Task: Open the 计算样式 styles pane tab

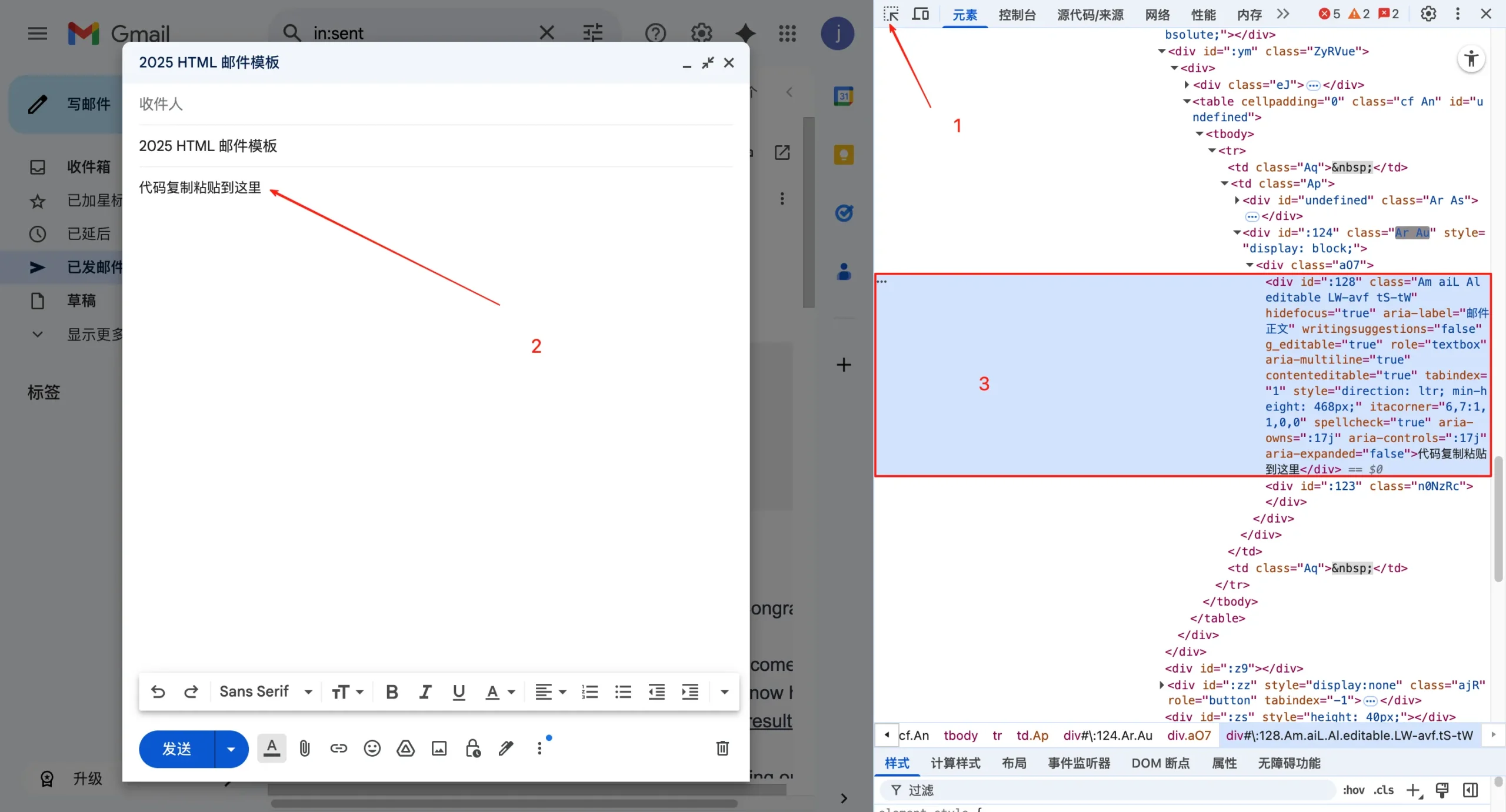Action: (x=954, y=763)
